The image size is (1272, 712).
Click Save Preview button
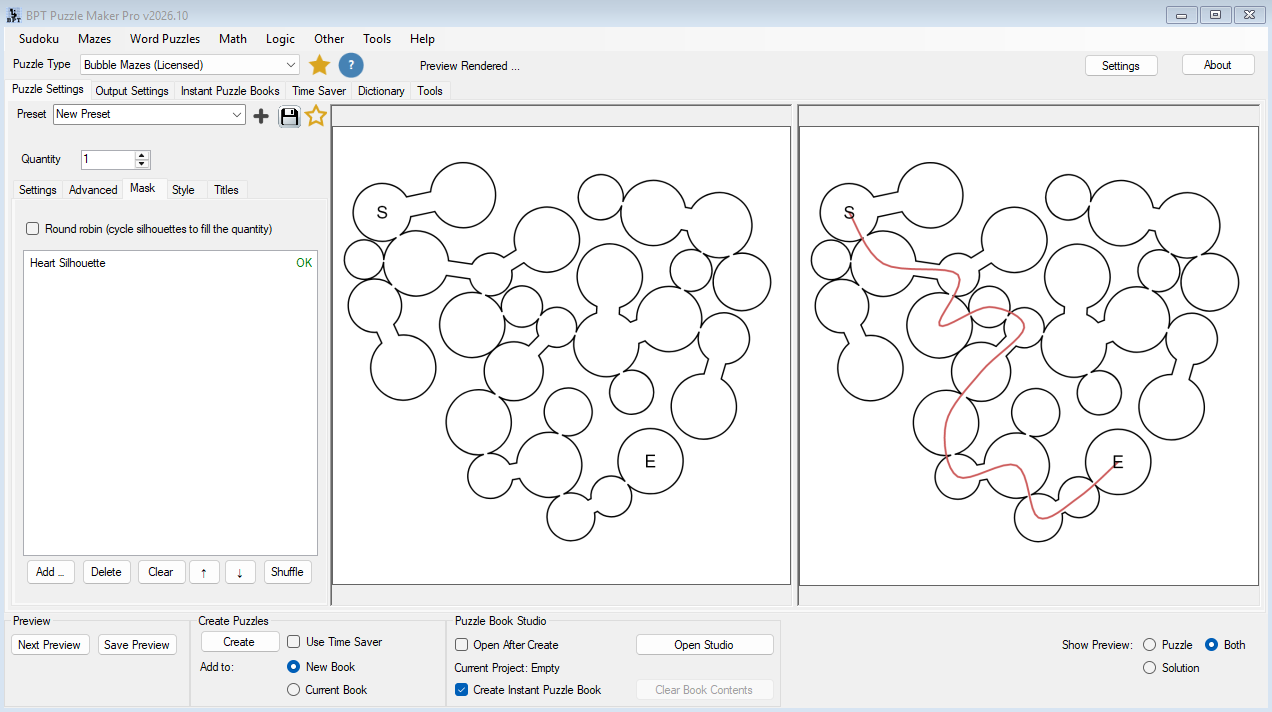pos(137,645)
